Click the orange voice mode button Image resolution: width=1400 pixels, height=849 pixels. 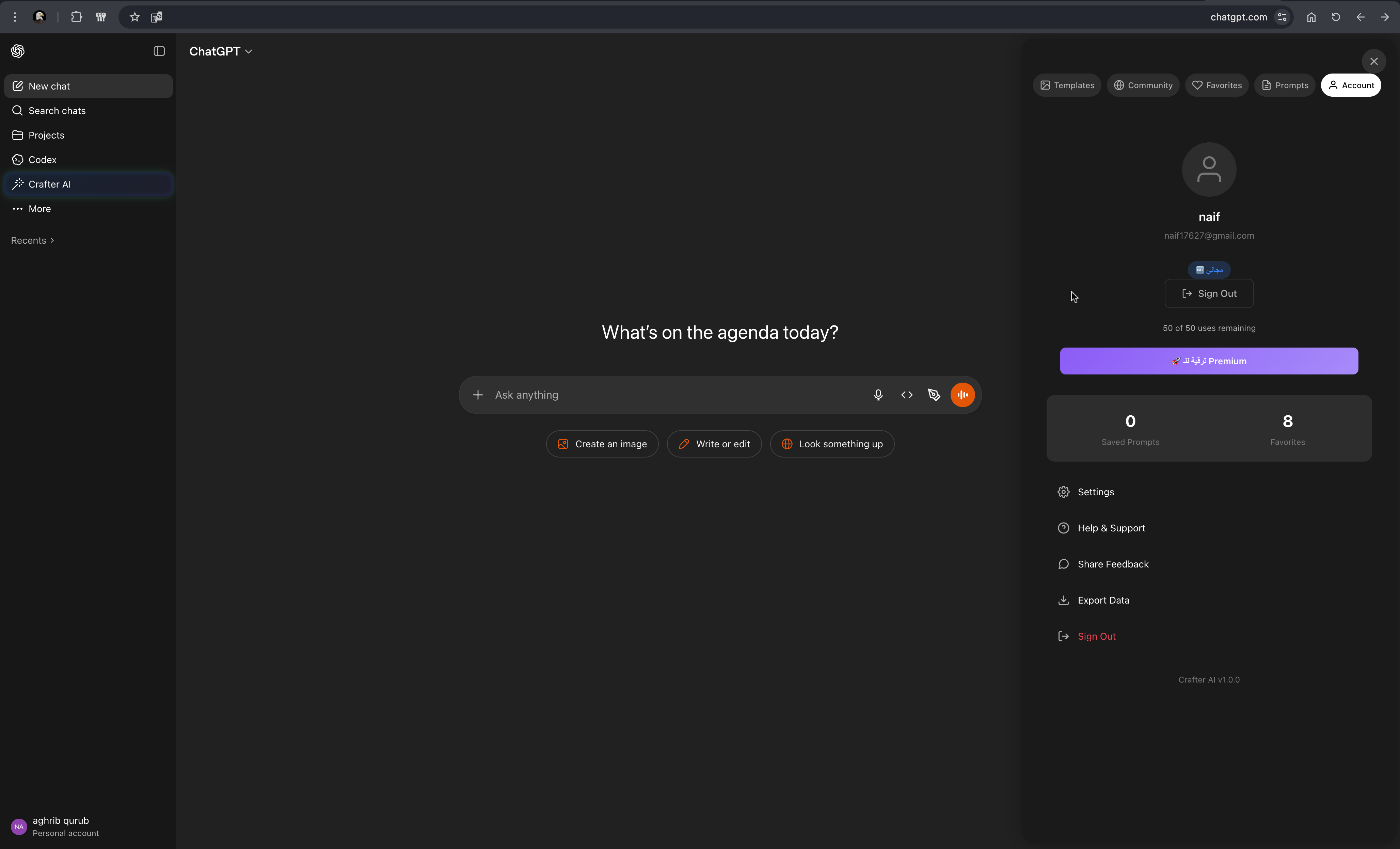pos(962,395)
